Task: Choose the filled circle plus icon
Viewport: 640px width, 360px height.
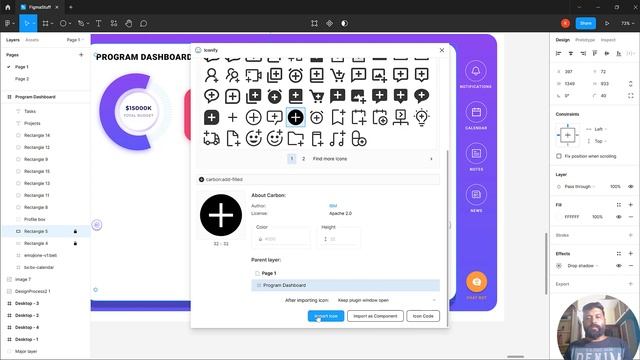Action: click(x=296, y=117)
